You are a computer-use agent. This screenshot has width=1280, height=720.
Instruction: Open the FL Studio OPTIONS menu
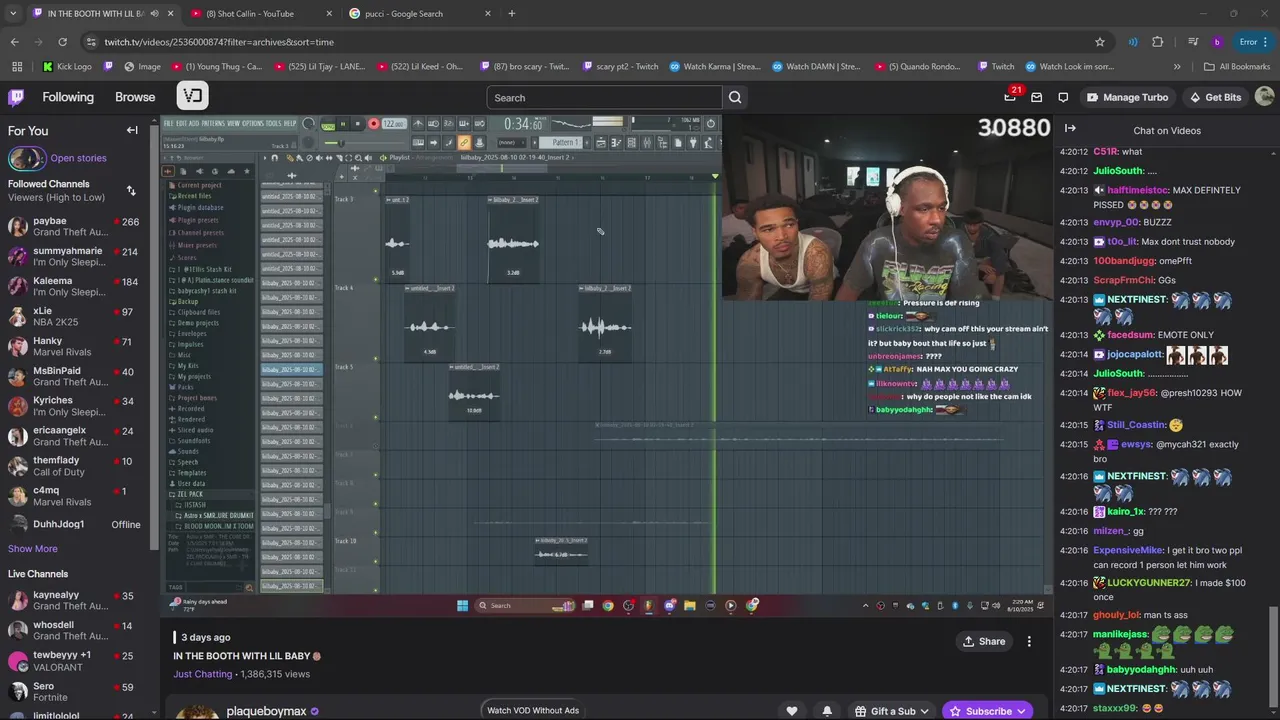click(253, 123)
